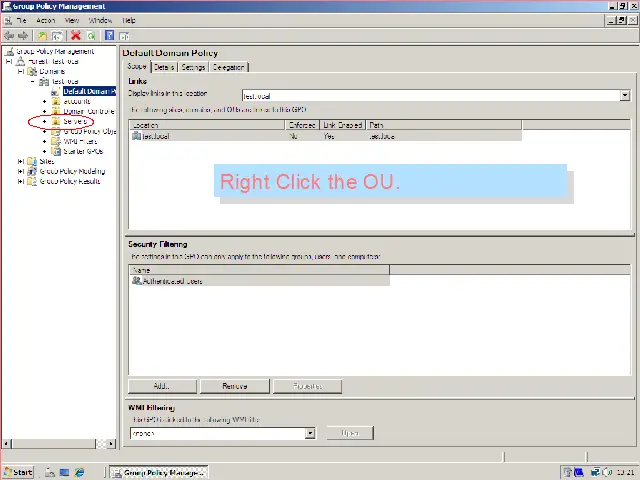Click the Group Policy Management root node icon
Screen dimensions: 640x480
tap(9, 51)
